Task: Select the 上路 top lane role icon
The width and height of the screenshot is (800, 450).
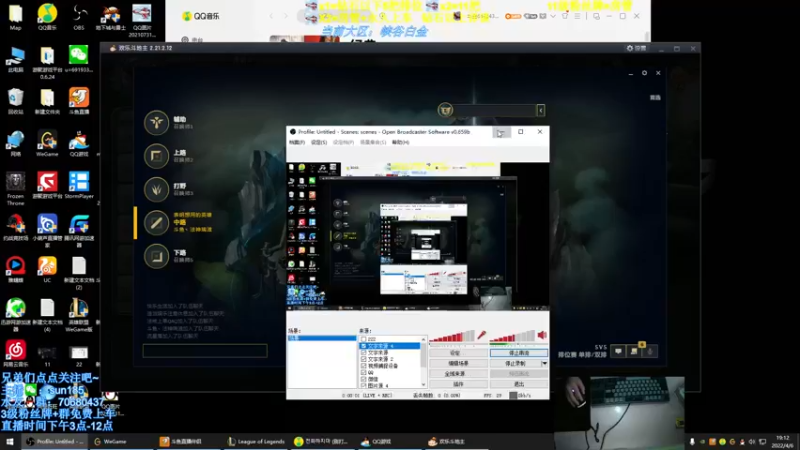Action: pyautogui.click(x=156, y=156)
